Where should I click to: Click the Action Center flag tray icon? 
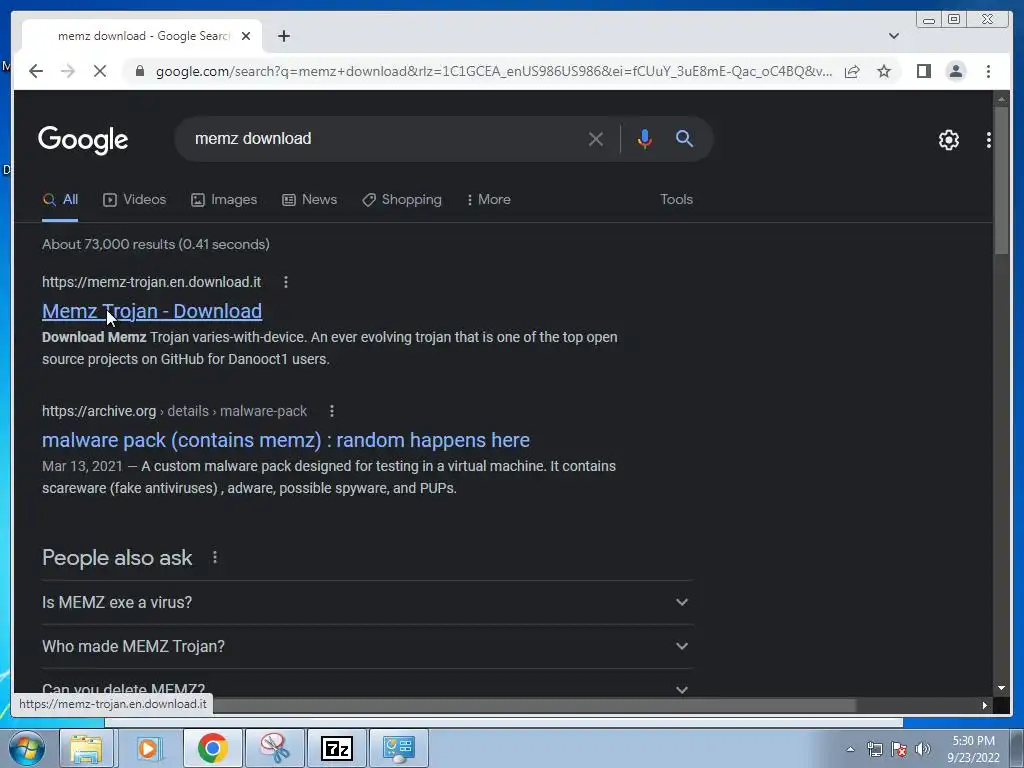[x=899, y=749]
